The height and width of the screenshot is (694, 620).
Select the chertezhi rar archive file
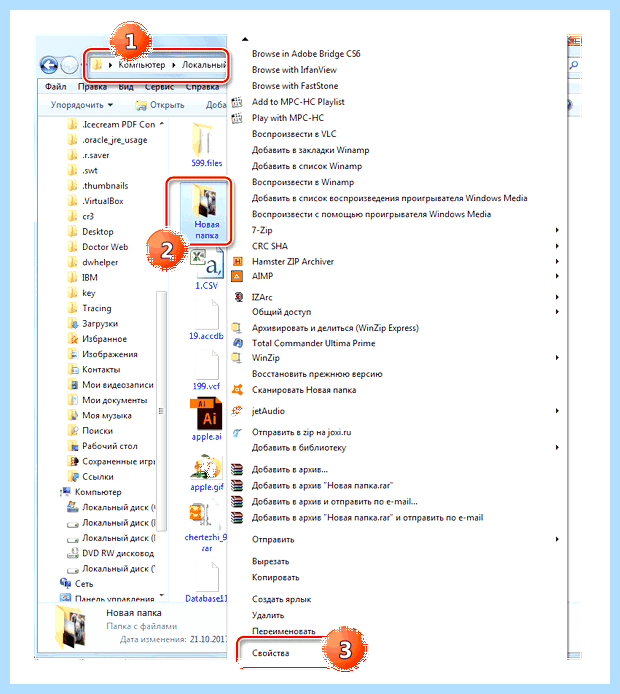tap(204, 514)
